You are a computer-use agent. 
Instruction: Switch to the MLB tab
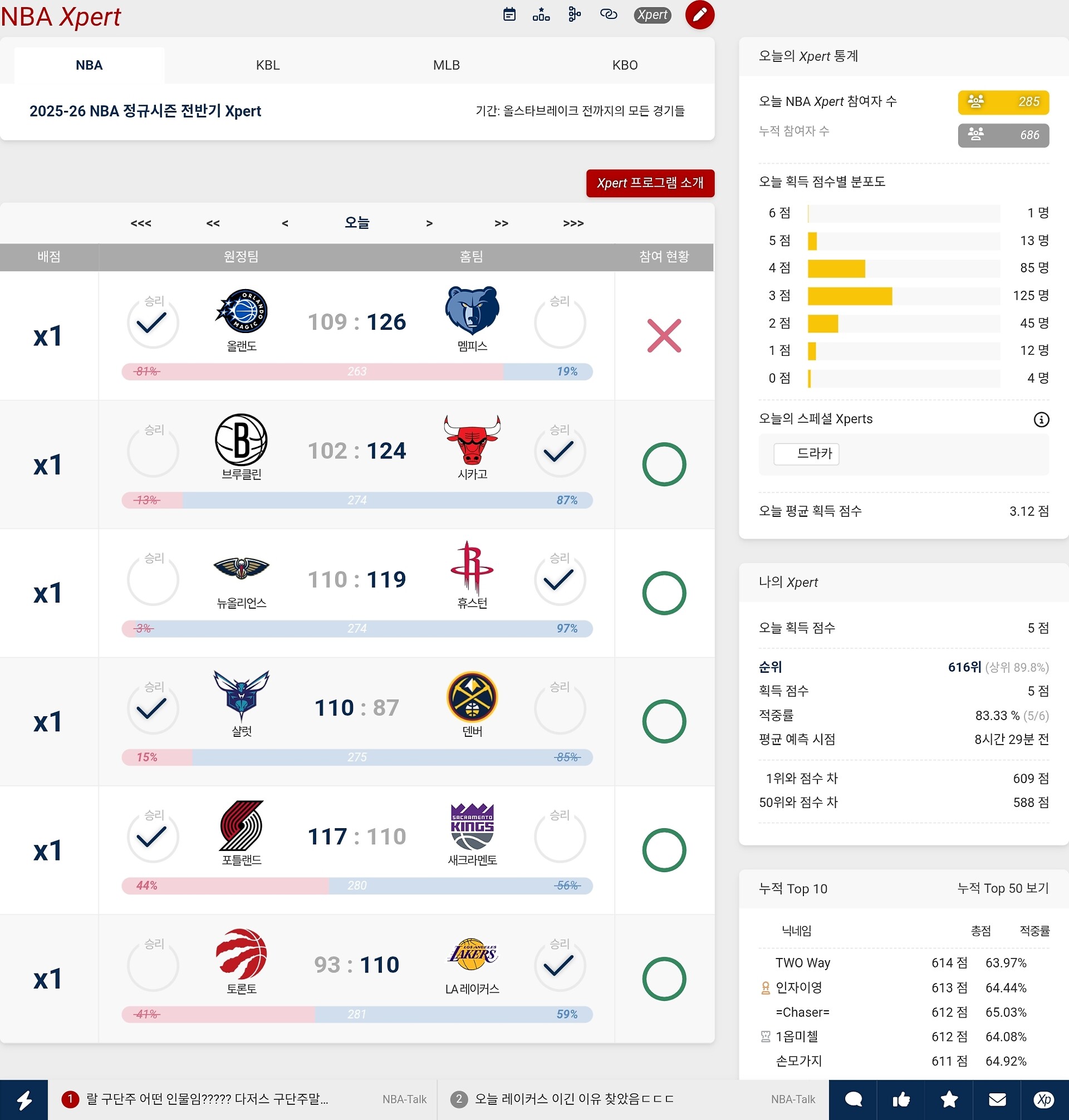click(x=446, y=65)
